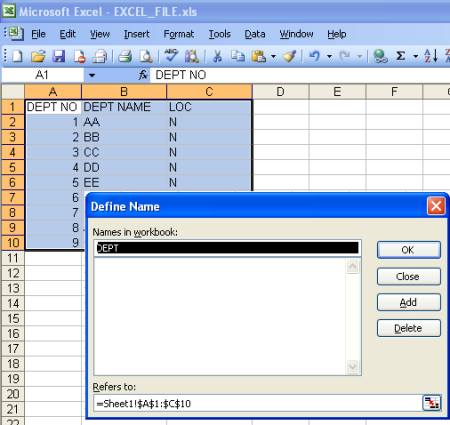The image size is (450, 425).
Task: Select row 15 header
Action: tap(13, 318)
